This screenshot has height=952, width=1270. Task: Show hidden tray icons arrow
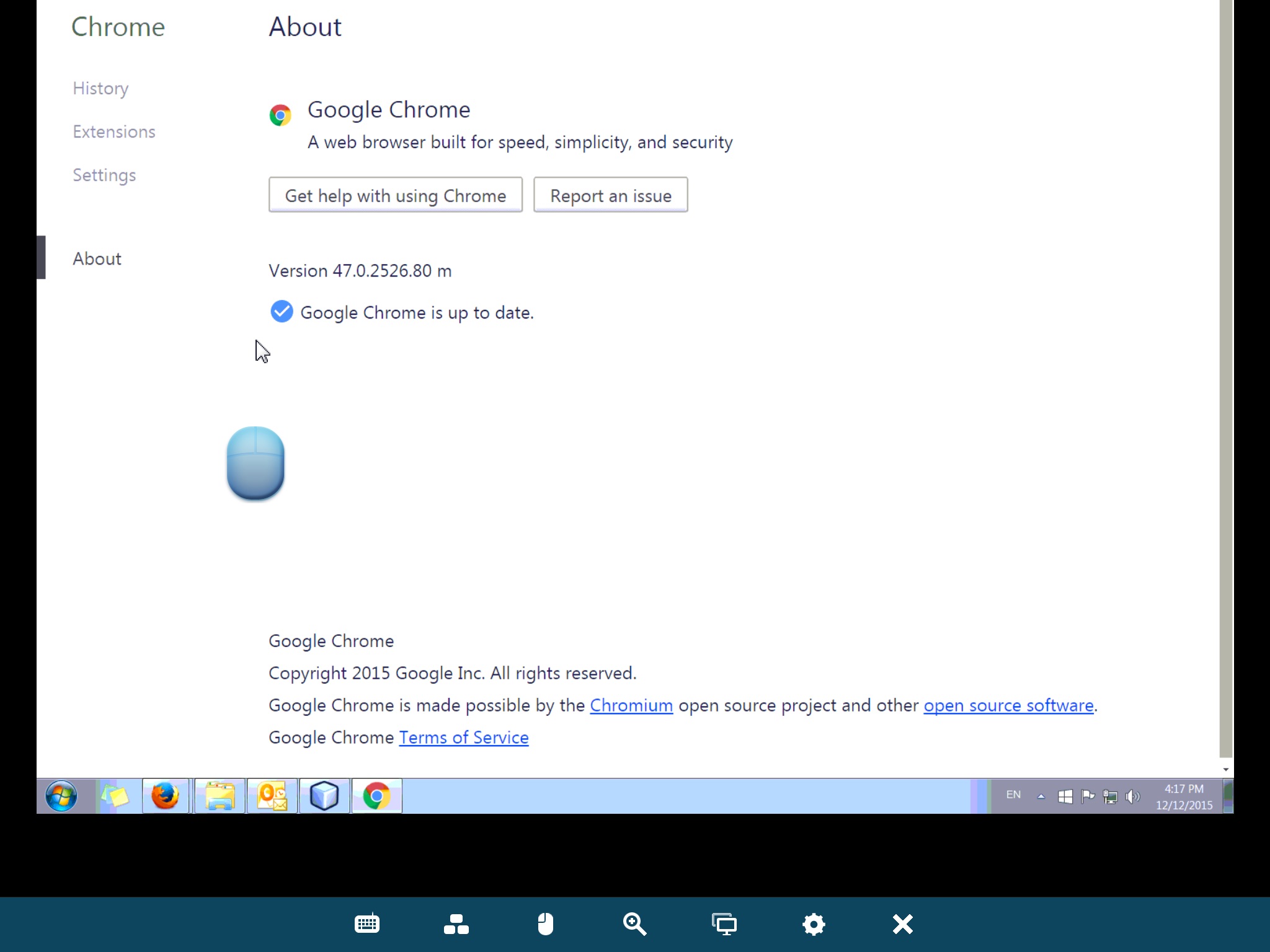pos(1041,796)
